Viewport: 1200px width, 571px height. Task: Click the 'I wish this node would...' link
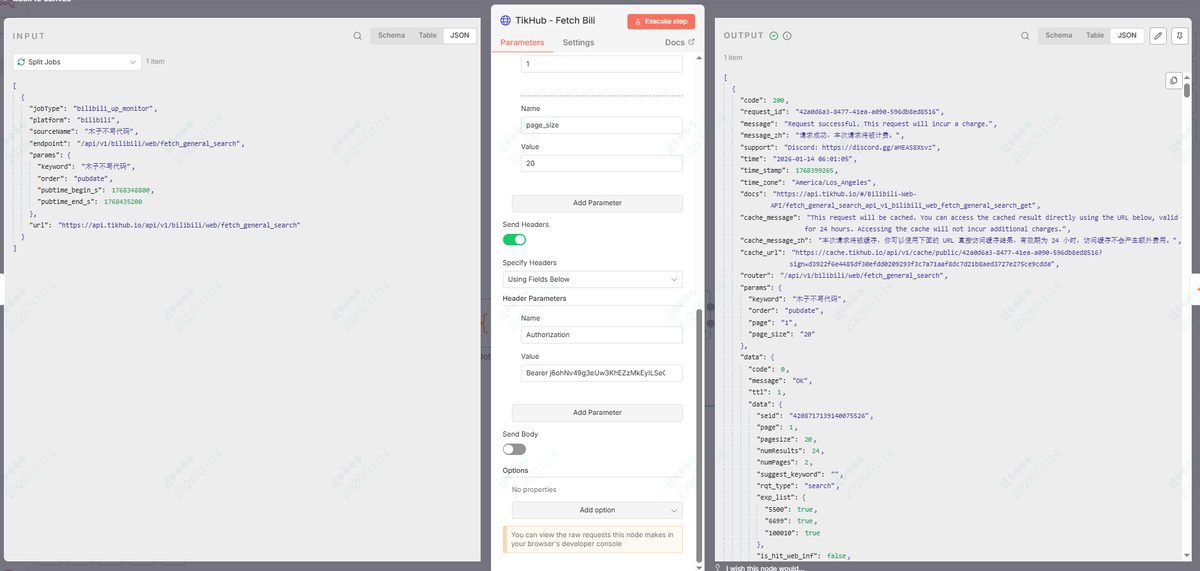tap(765, 568)
